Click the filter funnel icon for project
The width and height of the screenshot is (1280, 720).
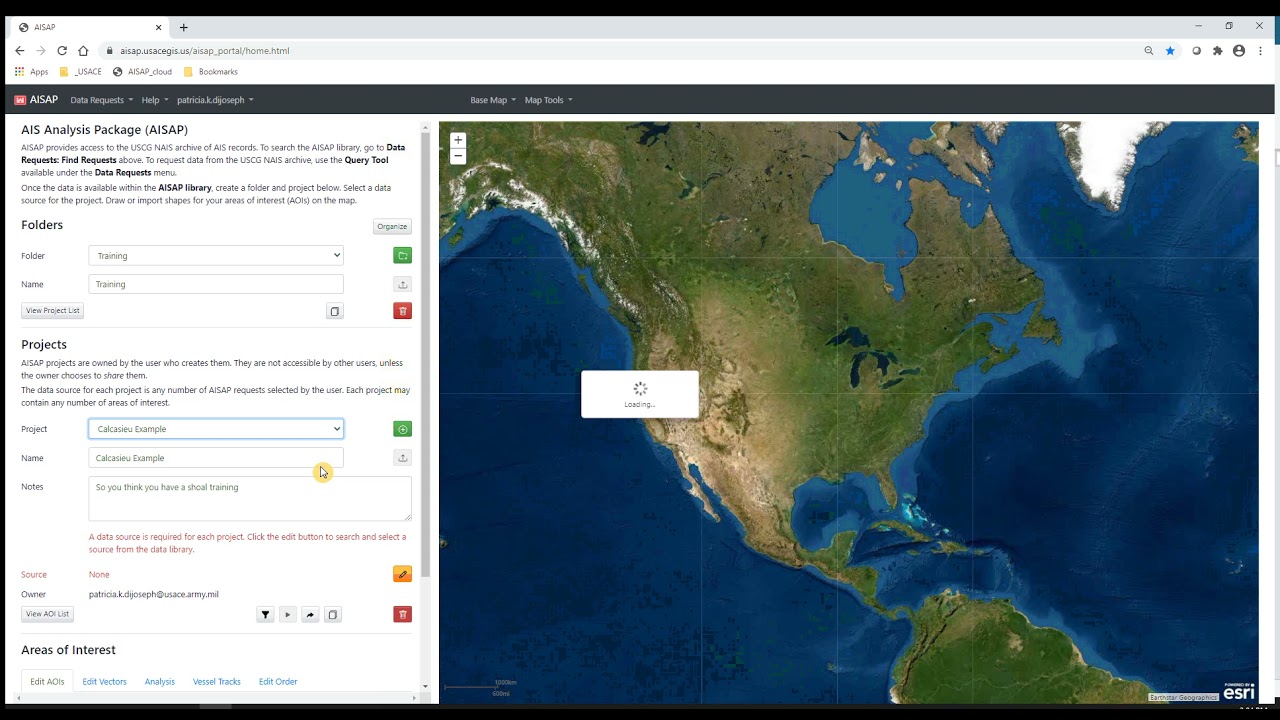click(x=265, y=614)
